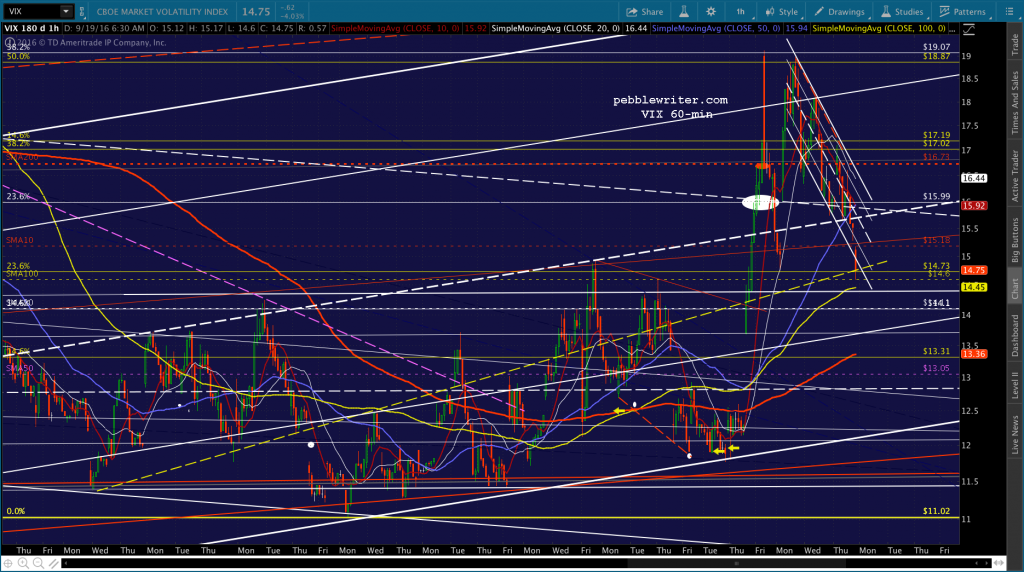This screenshot has height=572, width=1024.
Task: Open the Big Buttons side tab
Action: [1015, 240]
